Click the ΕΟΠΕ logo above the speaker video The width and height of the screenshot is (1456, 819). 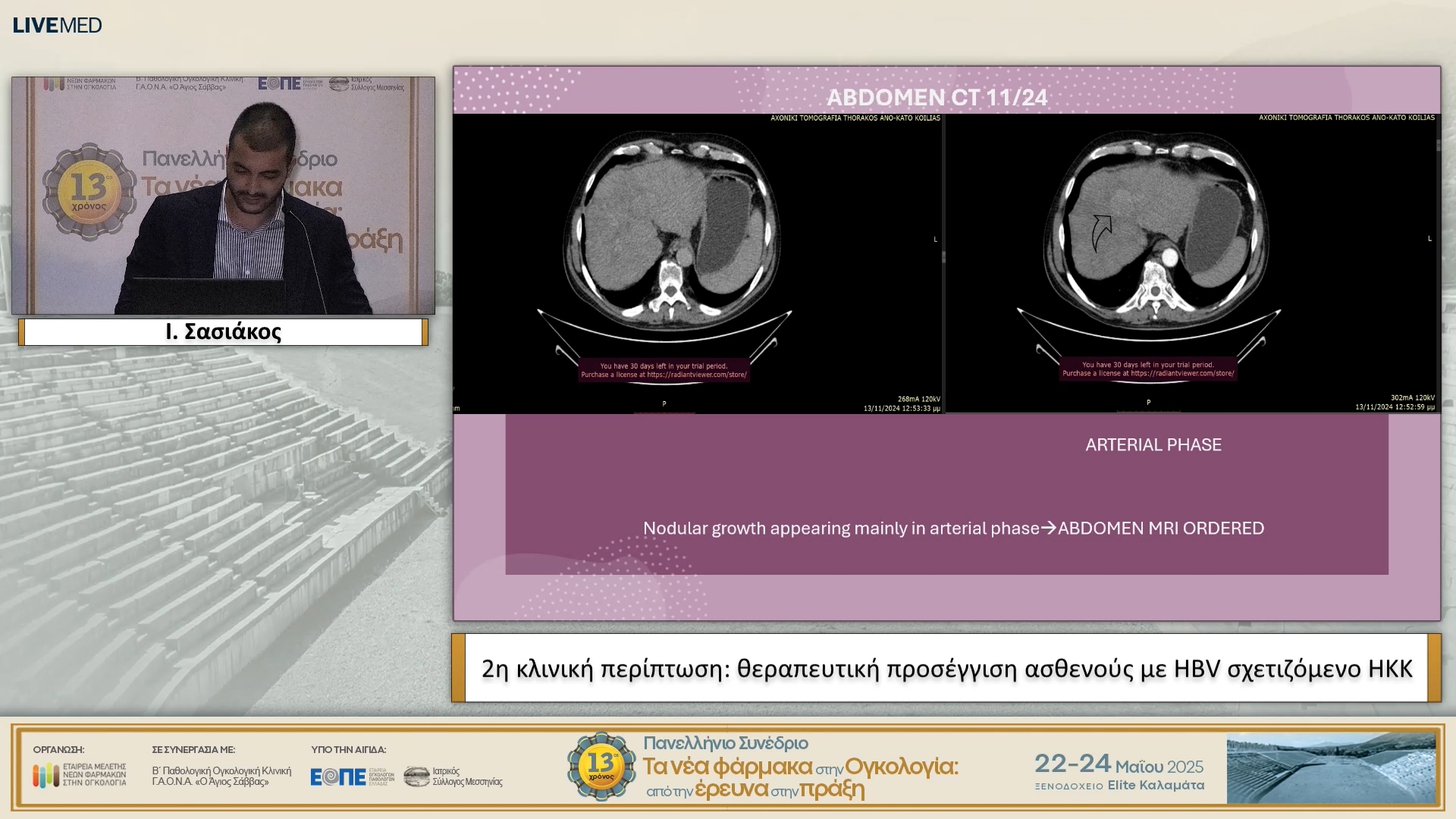(x=279, y=83)
